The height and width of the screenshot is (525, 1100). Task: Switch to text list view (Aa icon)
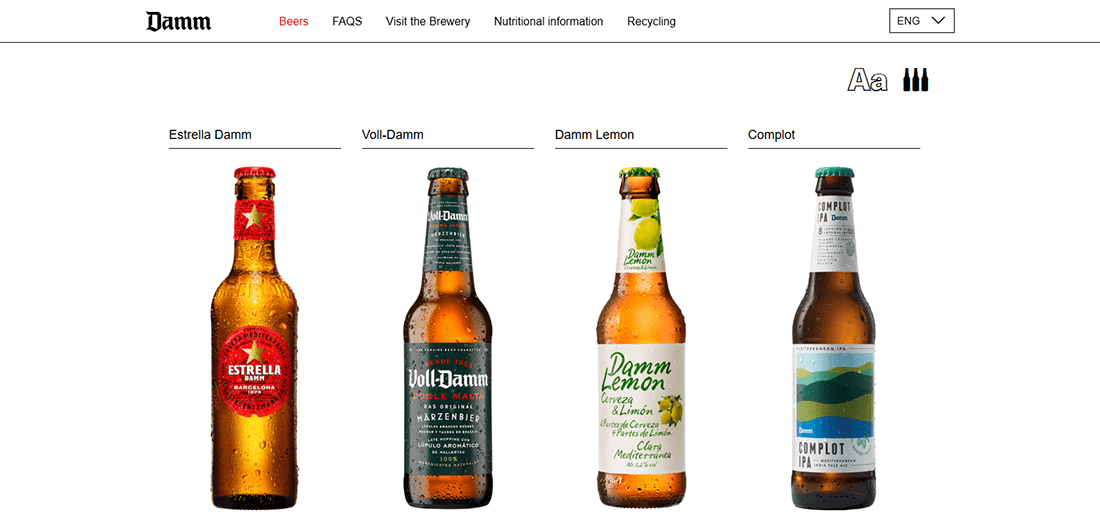(867, 81)
